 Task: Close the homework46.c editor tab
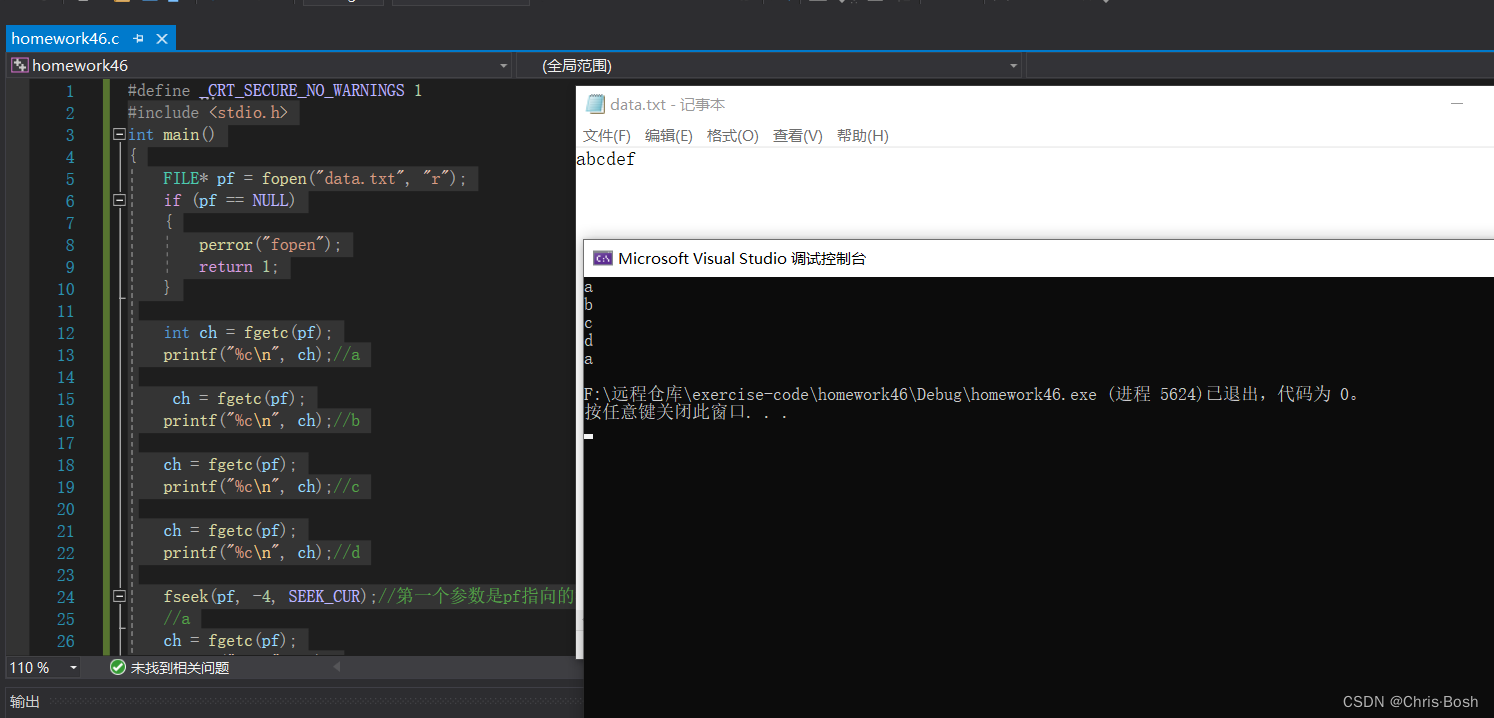160,39
